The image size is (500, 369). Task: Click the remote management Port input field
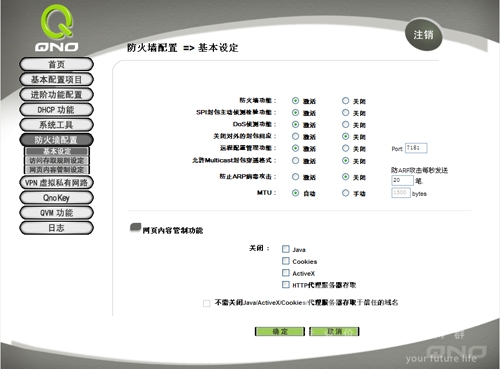pos(416,148)
